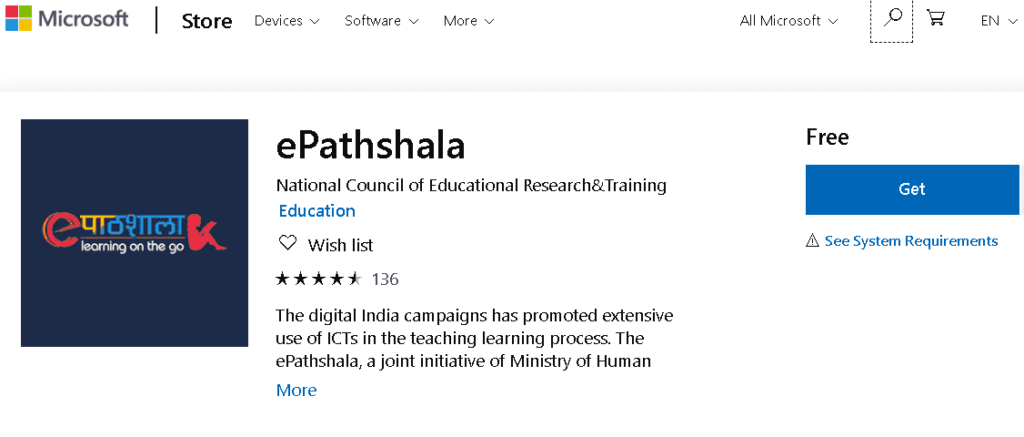This screenshot has width=1024, height=437.
Task: Click the Microsoft wordmark text
Action: tap(85, 19)
